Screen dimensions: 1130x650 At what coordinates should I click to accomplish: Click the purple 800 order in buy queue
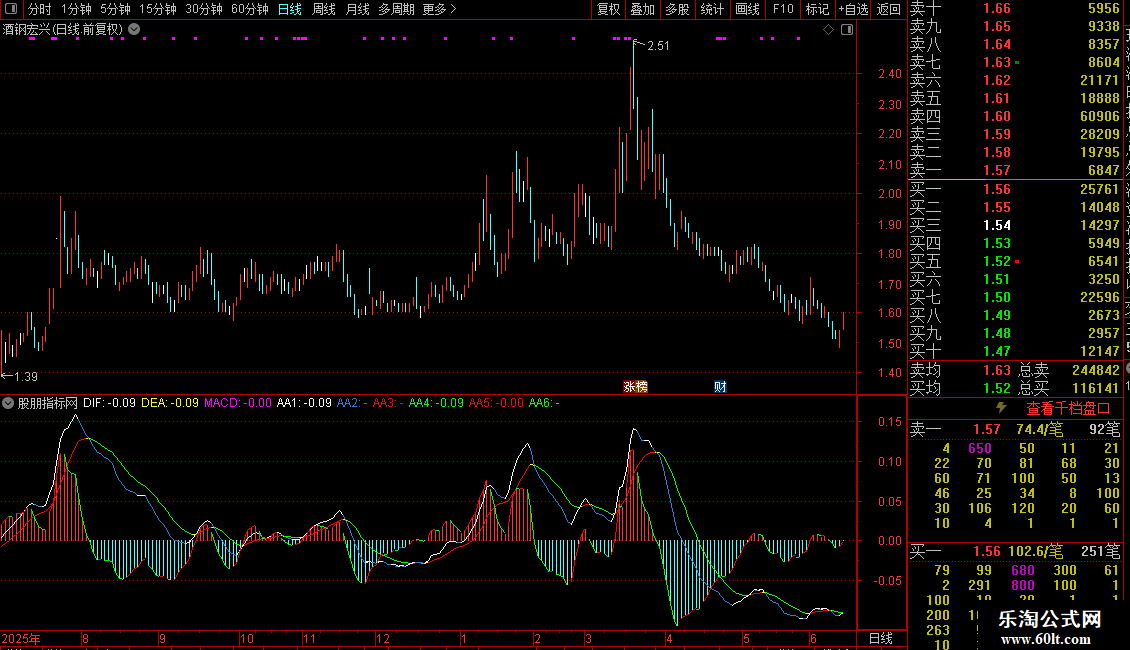tap(1023, 585)
